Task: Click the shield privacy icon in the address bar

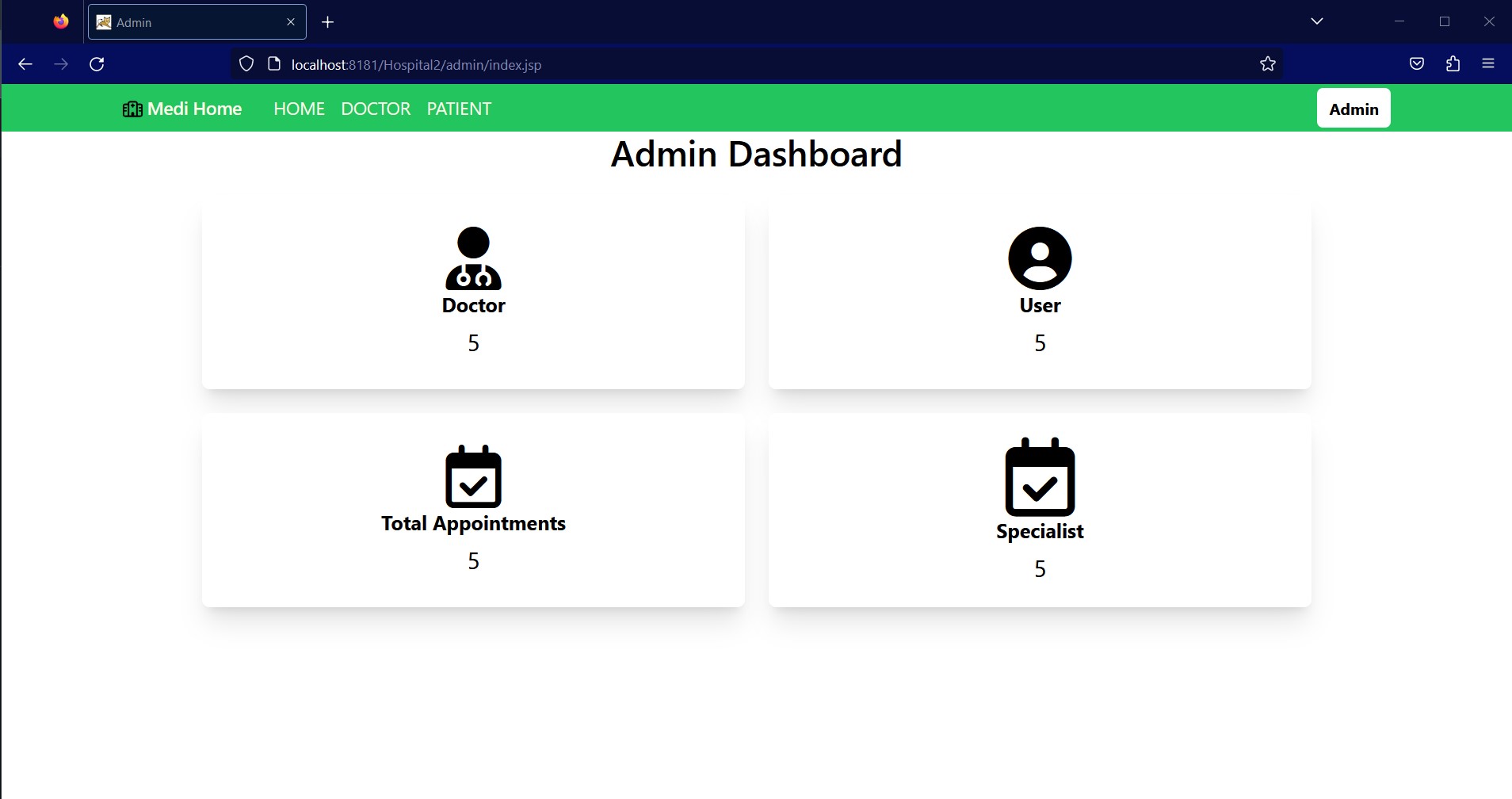Action: [x=246, y=63]
